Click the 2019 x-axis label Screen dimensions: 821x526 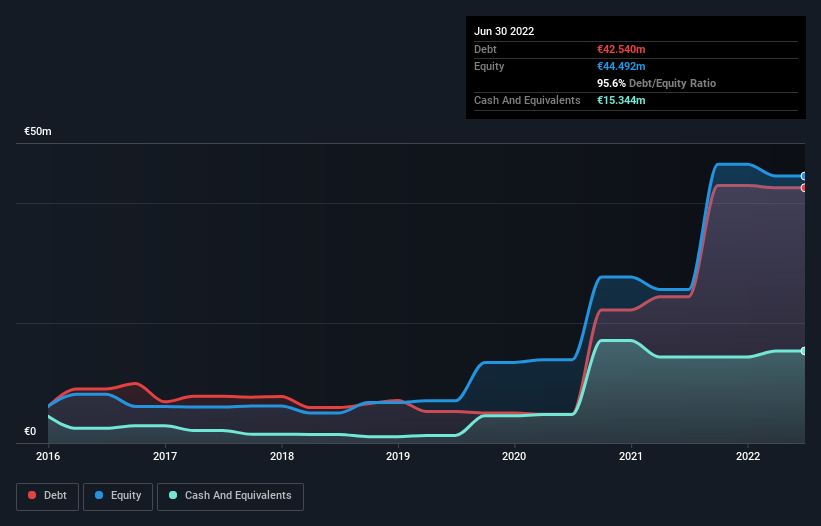[x=398, y=456]
